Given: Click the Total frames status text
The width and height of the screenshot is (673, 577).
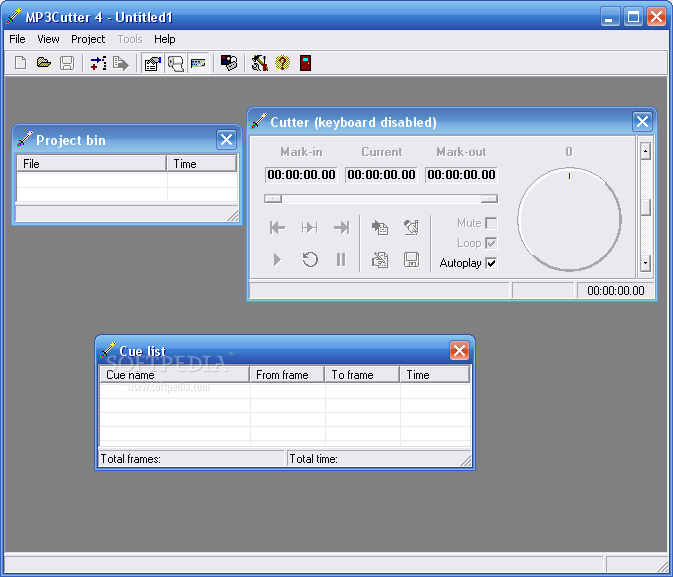Looking at the screenshot, I should 130,459.
